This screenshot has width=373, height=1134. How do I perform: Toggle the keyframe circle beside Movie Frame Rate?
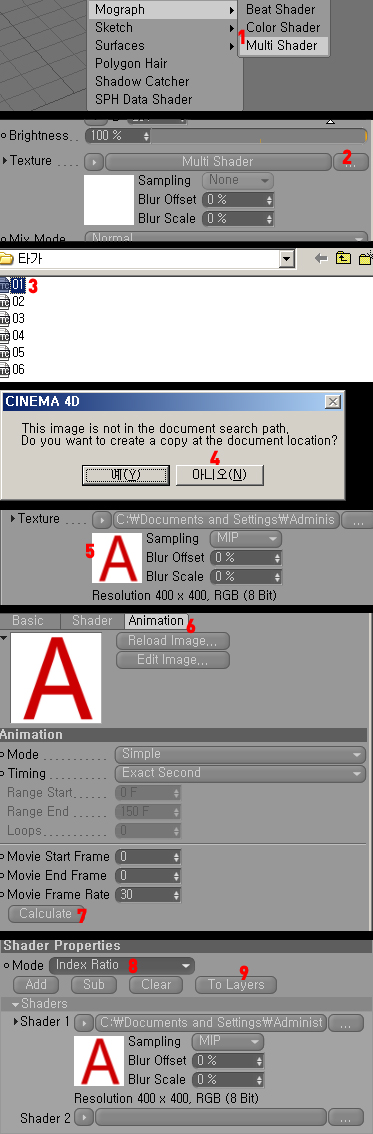3,895
